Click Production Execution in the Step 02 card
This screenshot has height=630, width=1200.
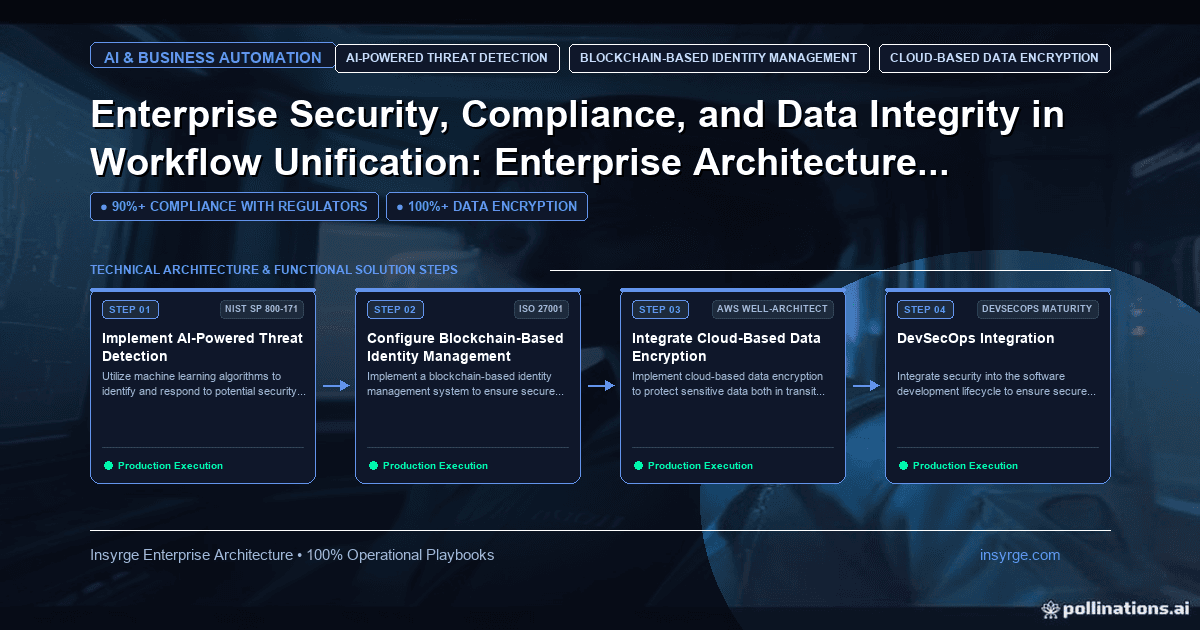point(435,466)
